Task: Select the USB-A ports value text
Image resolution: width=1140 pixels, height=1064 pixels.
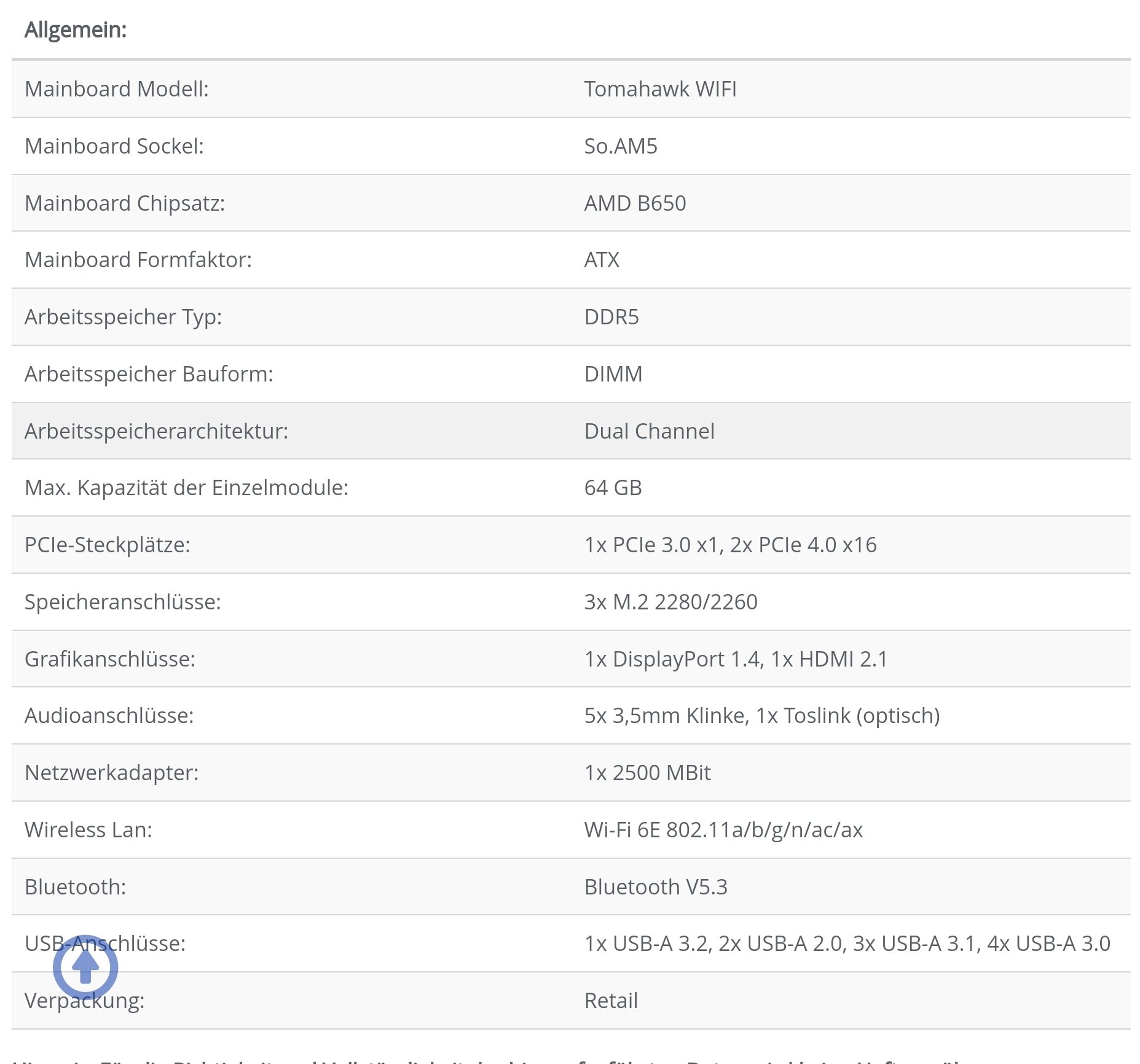Action: click(x=847, y=944)
